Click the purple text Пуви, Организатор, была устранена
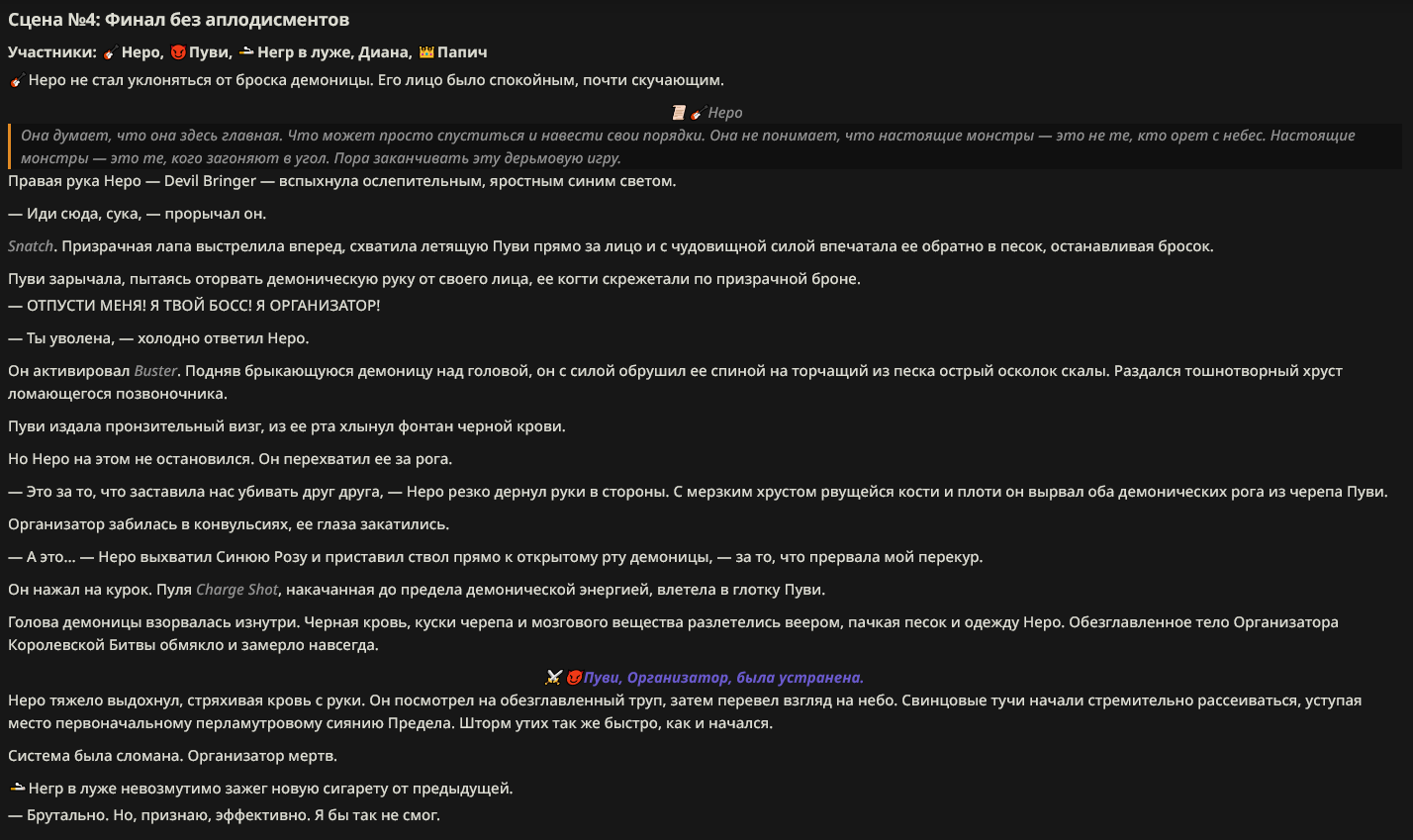This screenshot has width=1413, height=840. coord(723,678)
